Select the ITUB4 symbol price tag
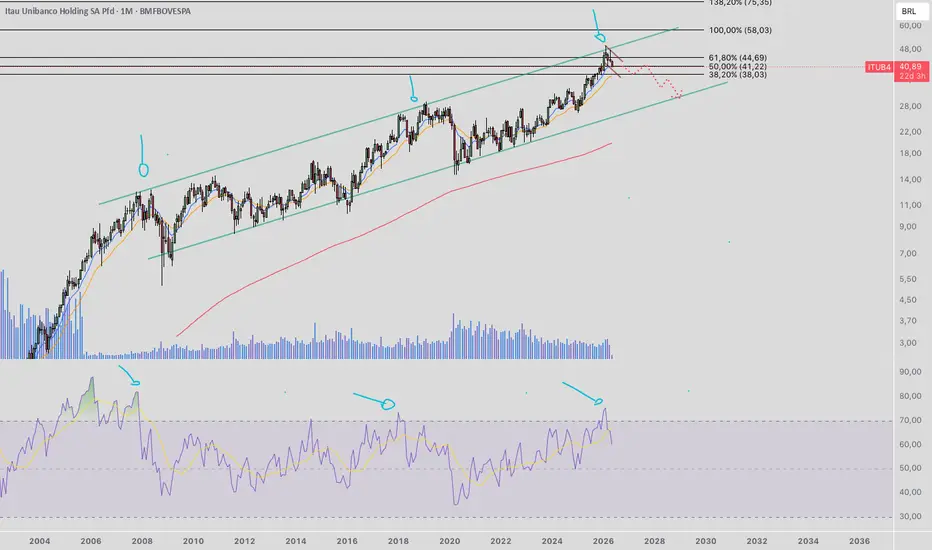This screenshot has height=550, width=932. click(879, 67)
